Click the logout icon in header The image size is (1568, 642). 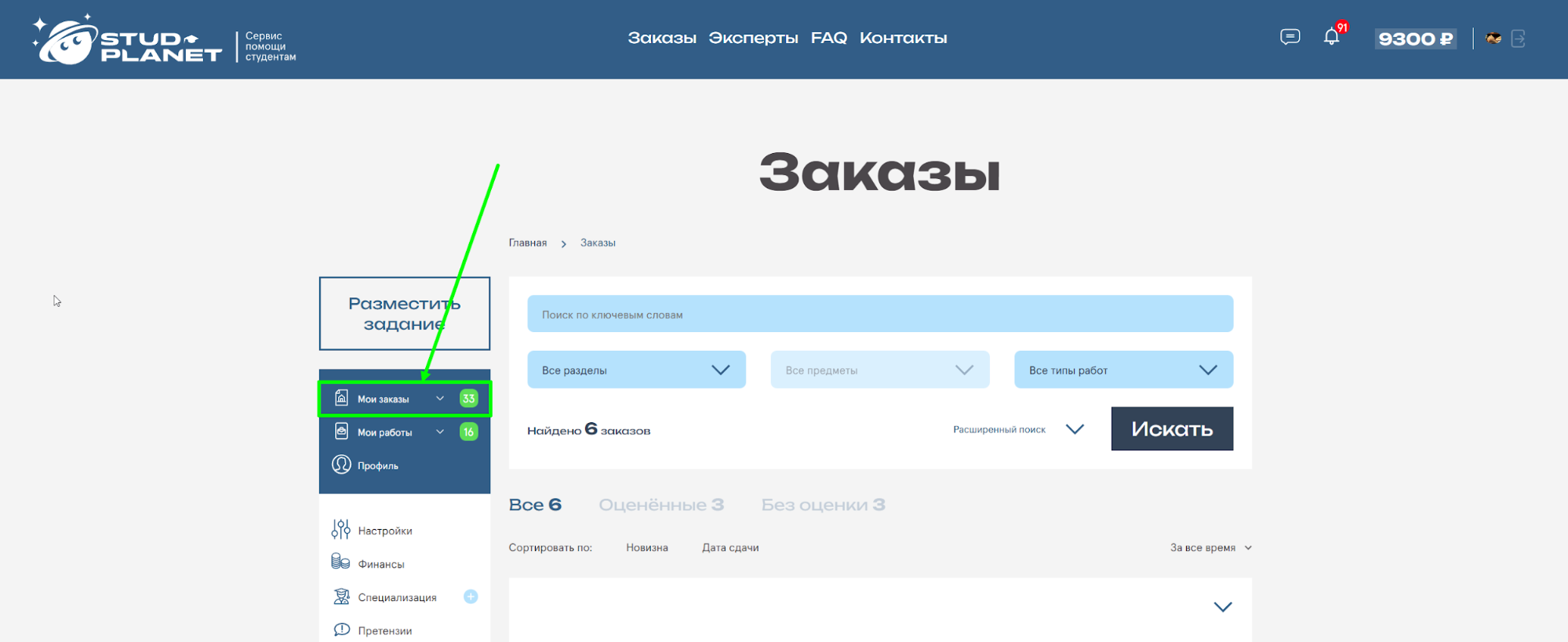1519,38
